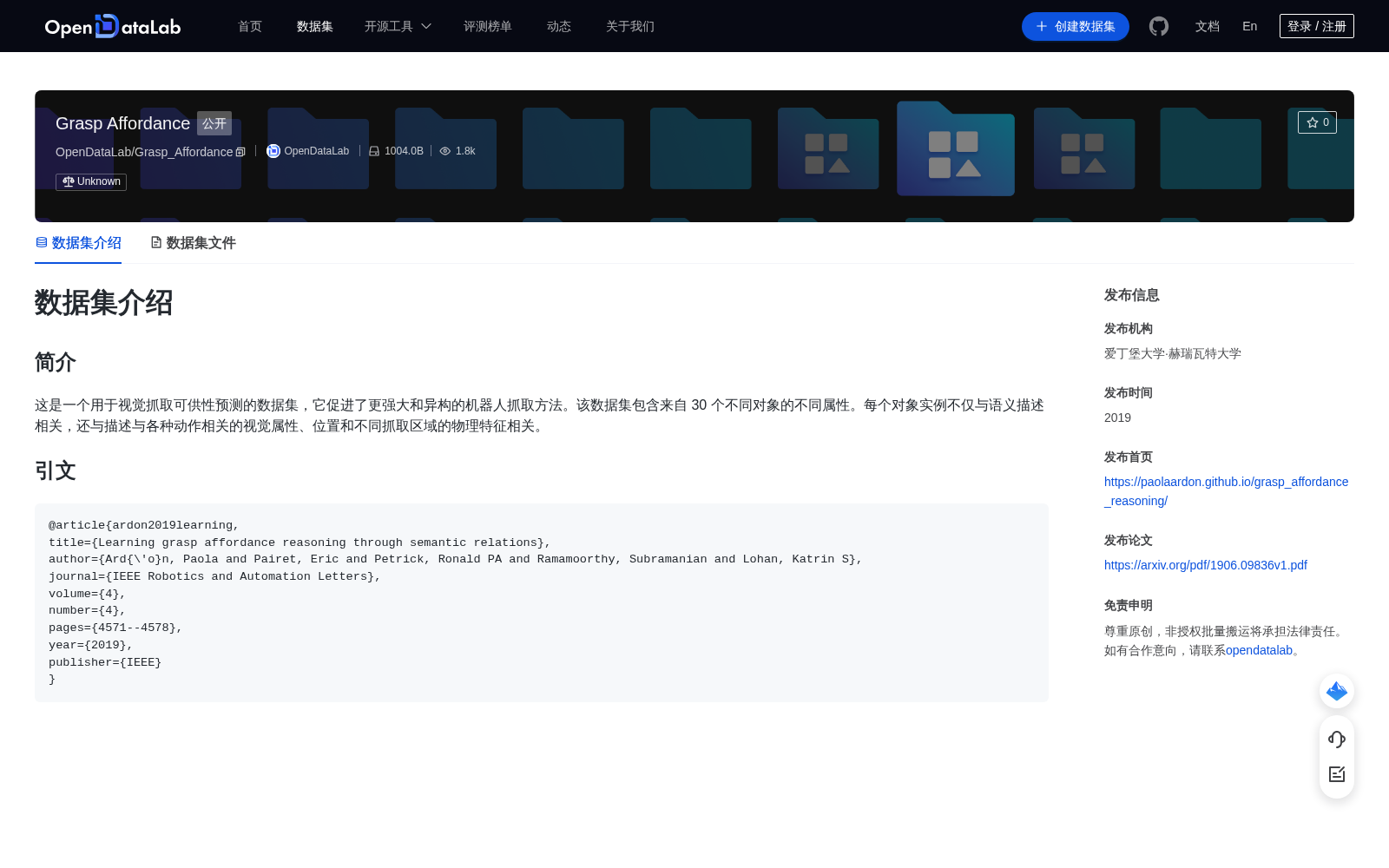
Task: Click the citation year={2019} line
Action: (91, 645)
